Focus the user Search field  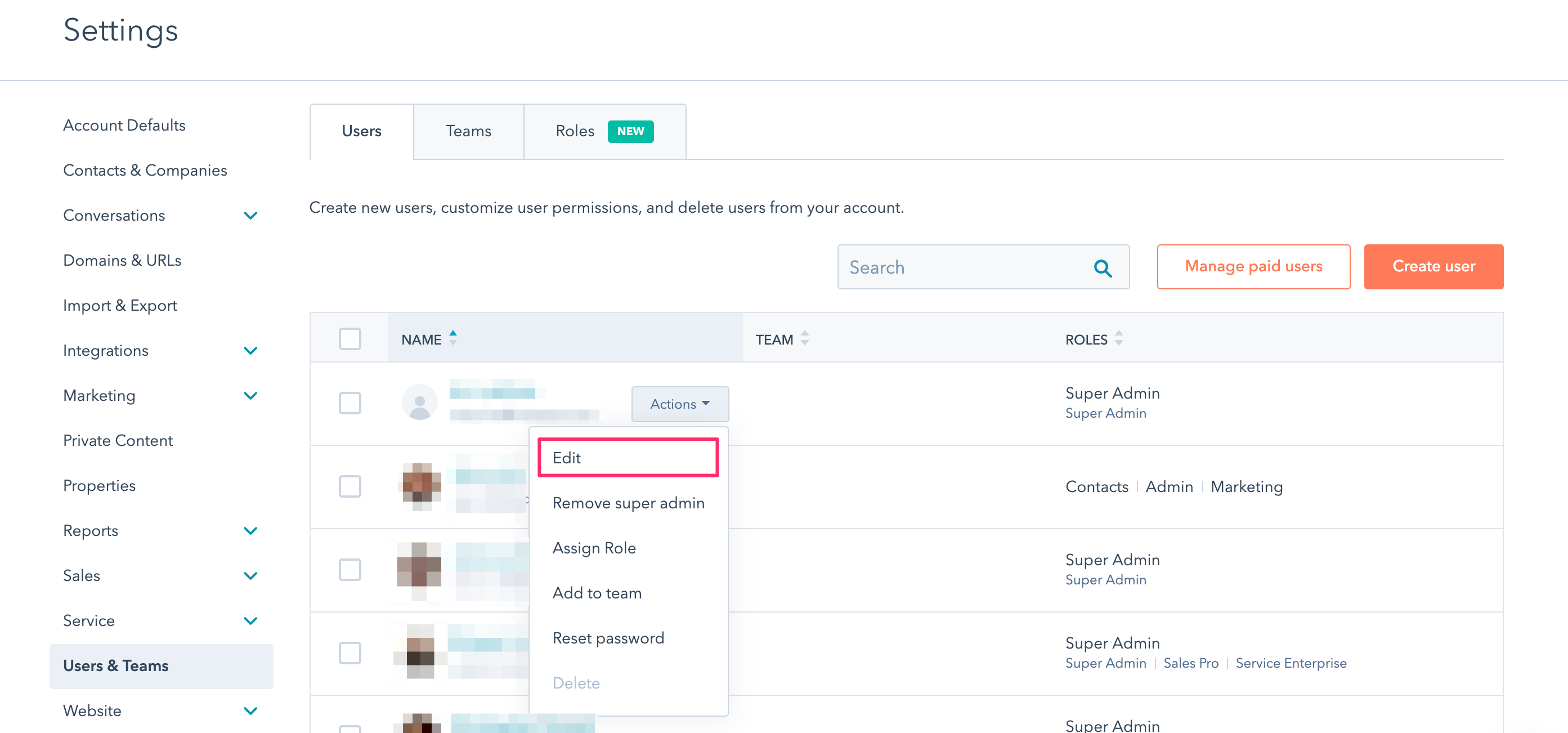coord(983,267)
